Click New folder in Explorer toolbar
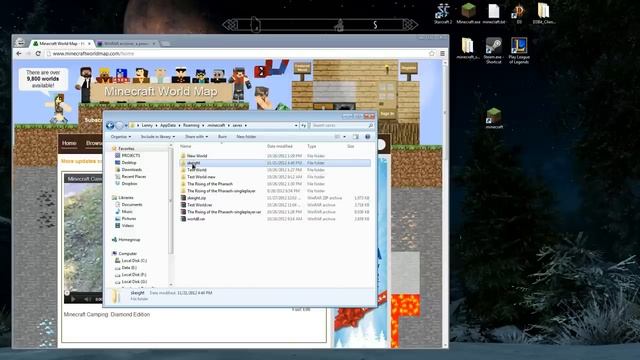Viewport: 640px width, 360px height. 246,137
